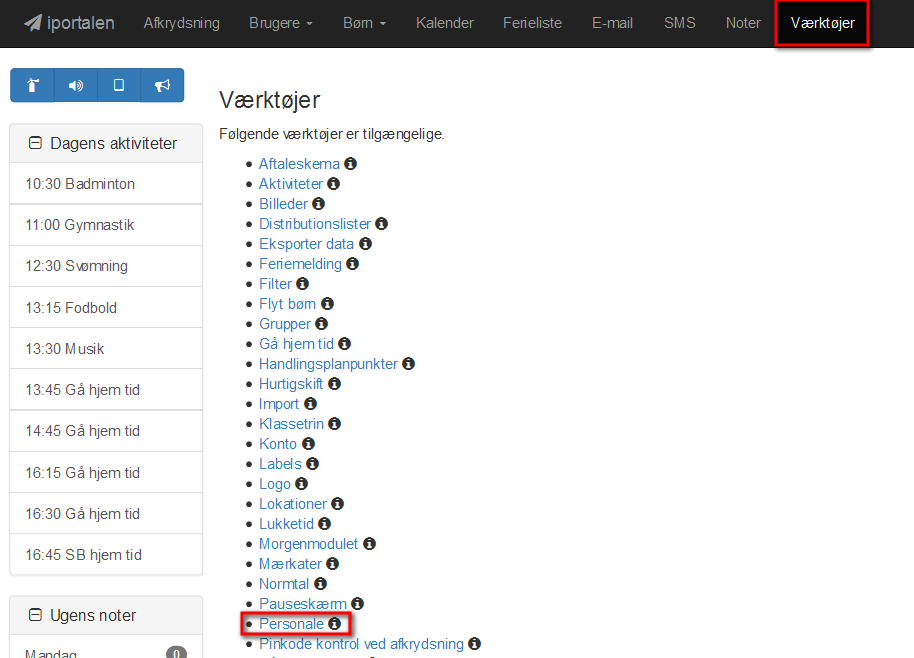This screenshot has width=914, height=658.
Task: Select the 12:30 Svømning activity
Action: point(106,266)
